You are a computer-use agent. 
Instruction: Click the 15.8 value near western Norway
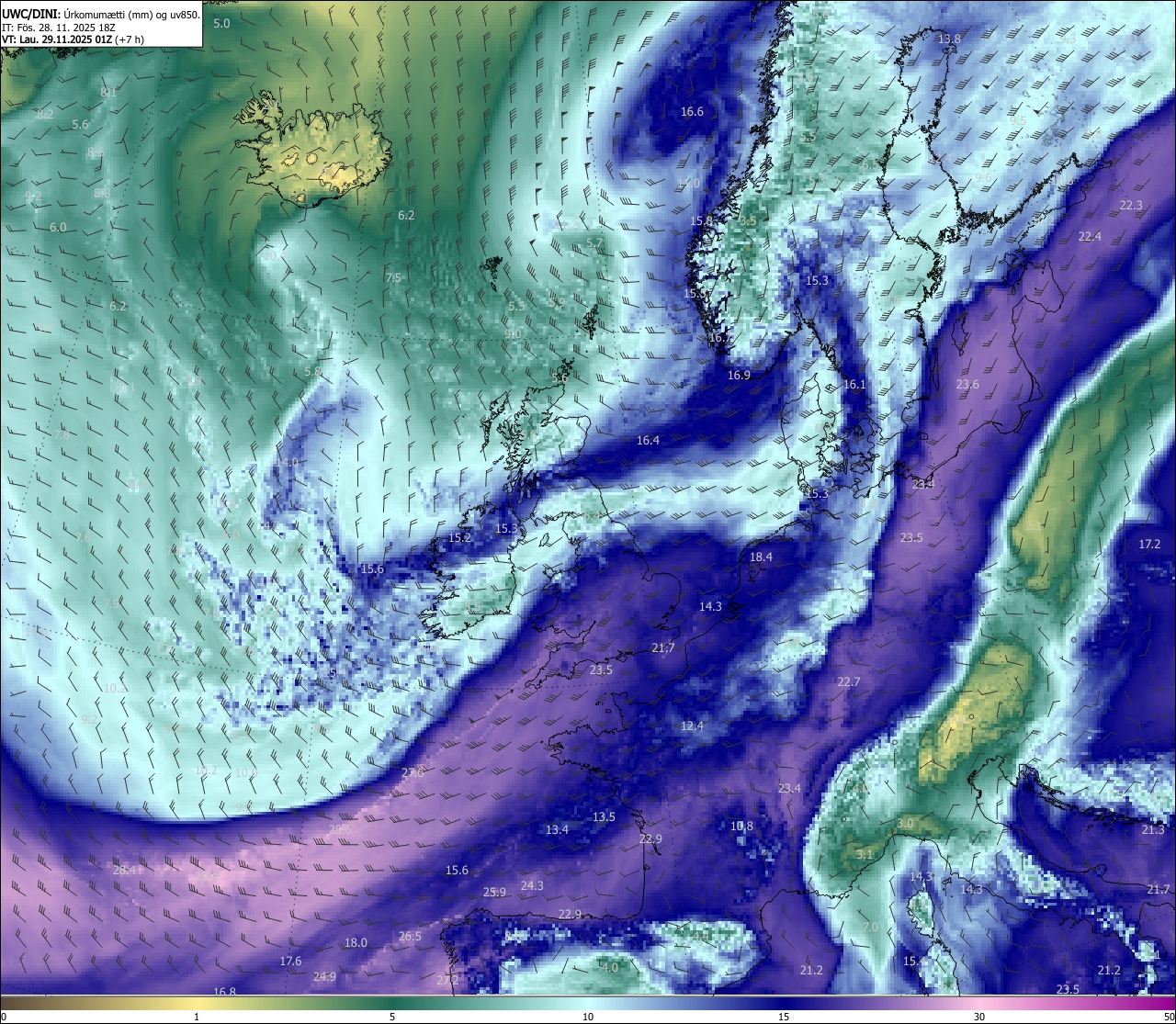click(x=701, y=221)
